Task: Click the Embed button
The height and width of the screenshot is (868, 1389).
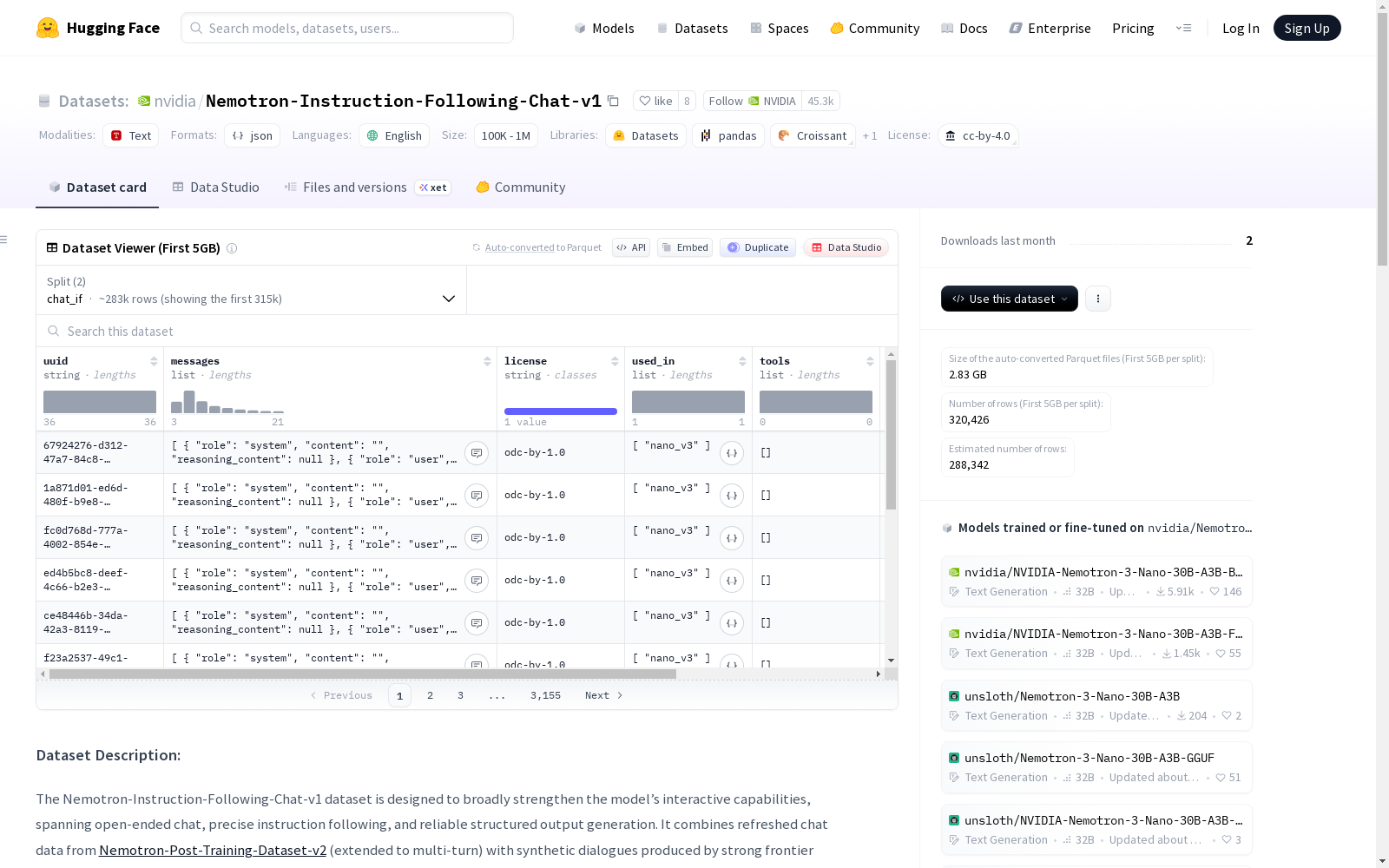Action: (685, 247)
